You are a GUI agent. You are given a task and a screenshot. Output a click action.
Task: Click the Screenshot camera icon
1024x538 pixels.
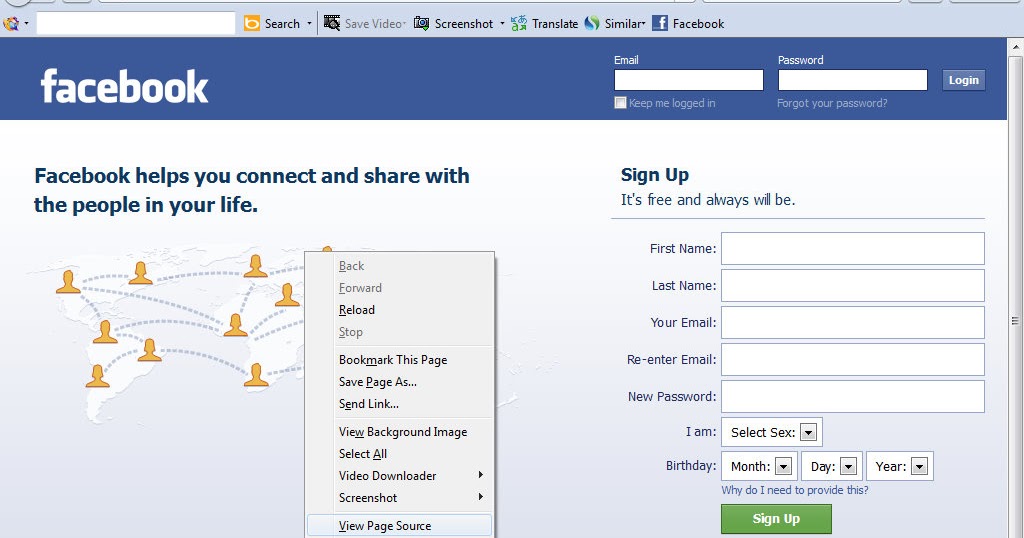coord(422,24)
